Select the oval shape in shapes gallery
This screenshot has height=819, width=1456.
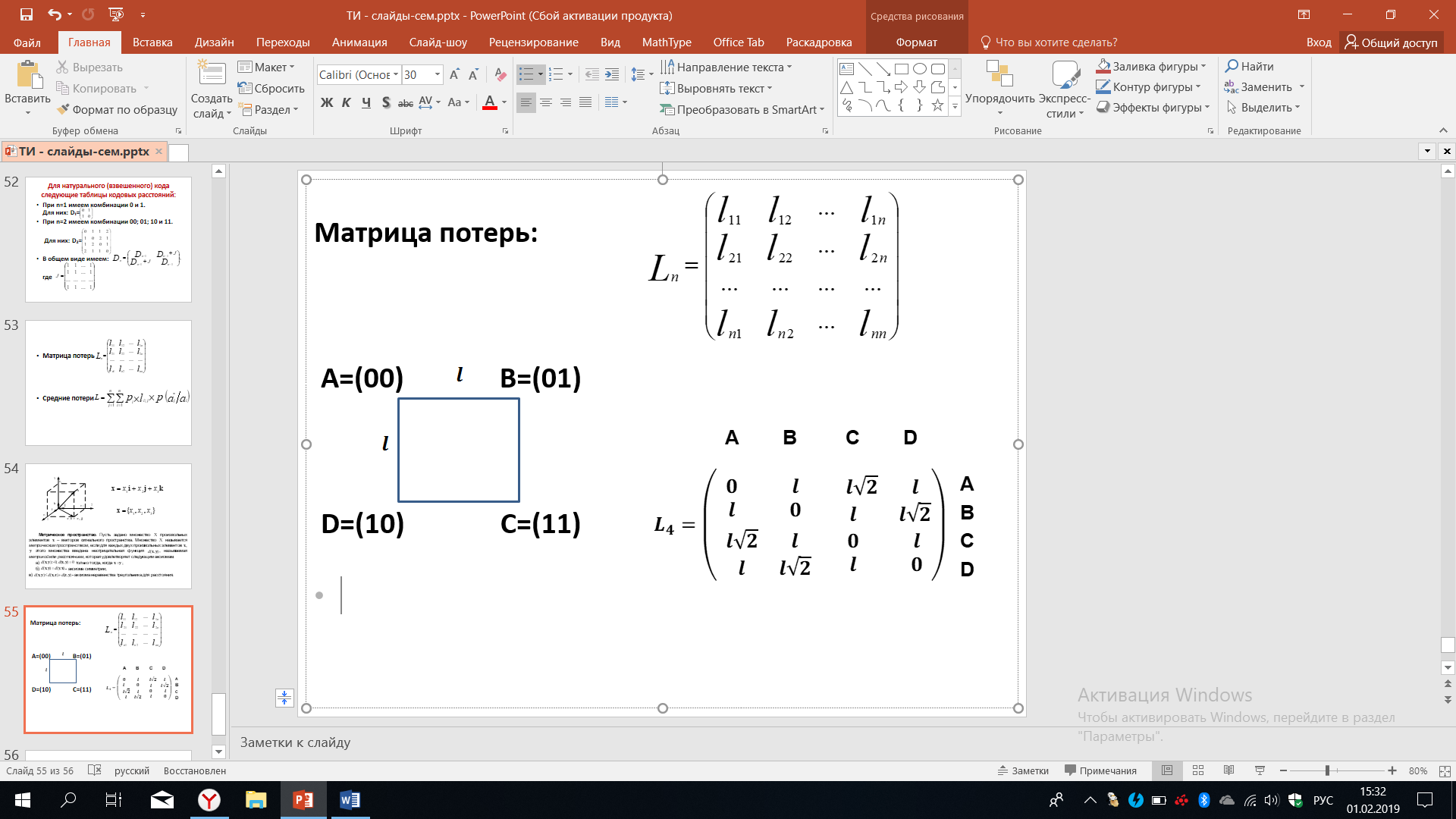920,68
